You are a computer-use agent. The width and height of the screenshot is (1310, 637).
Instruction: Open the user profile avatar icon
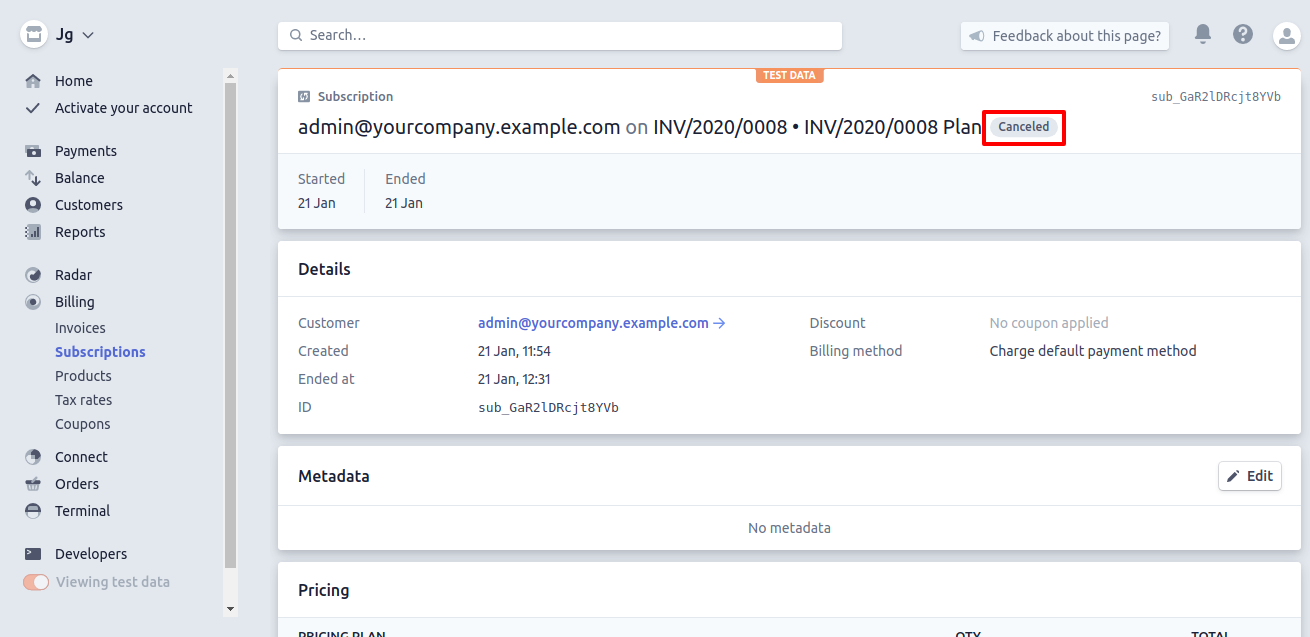tap(1285, 36)
